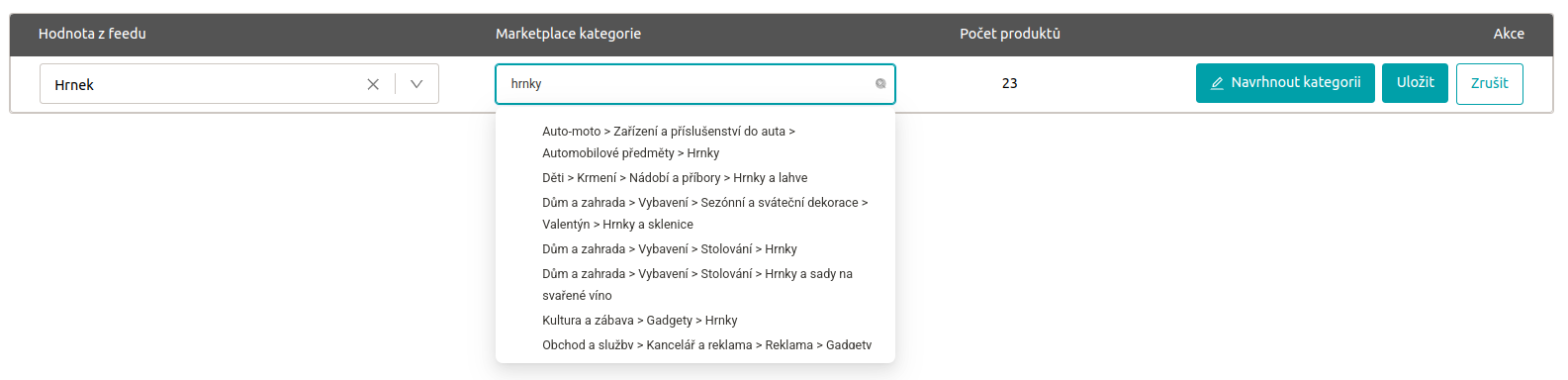
Task: Choose Obchod a služby > Reklama option
Action: pyautogui.click(x=695, y=346)
